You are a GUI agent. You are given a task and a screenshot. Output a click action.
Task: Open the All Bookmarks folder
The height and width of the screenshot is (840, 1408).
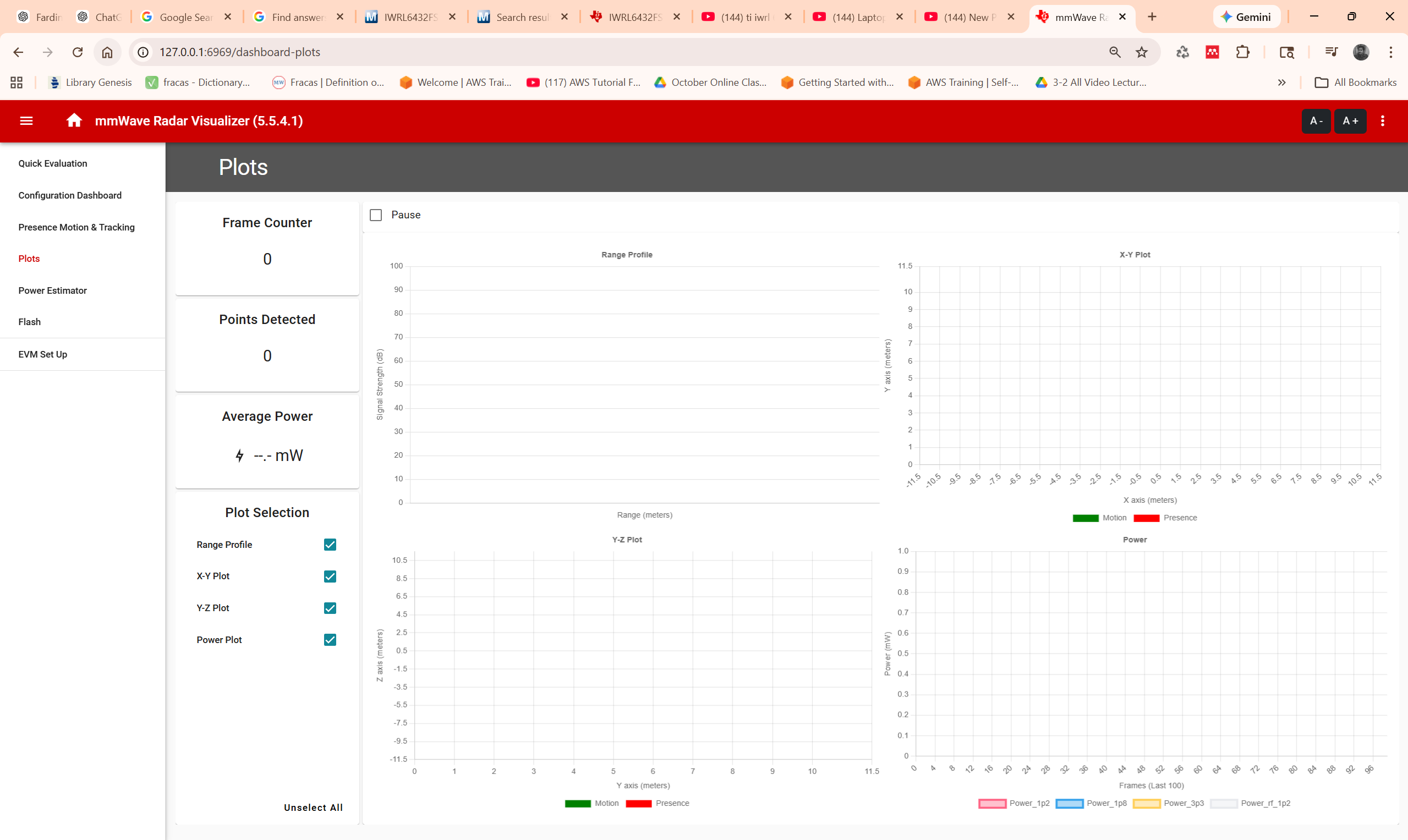(1355, 83)
